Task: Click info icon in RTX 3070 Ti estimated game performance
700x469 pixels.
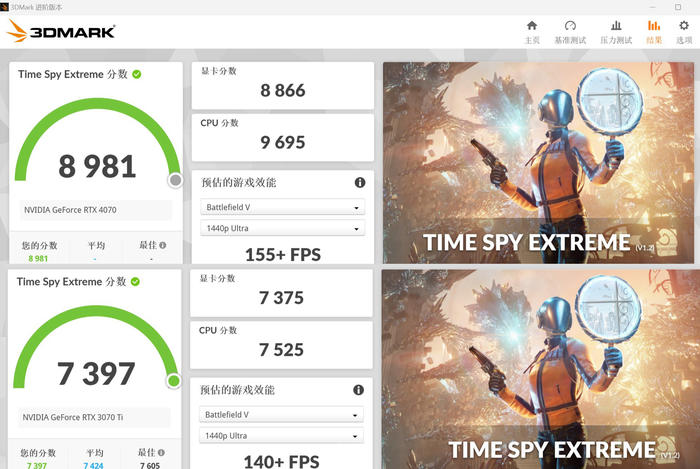Action: tap(358, 390)
